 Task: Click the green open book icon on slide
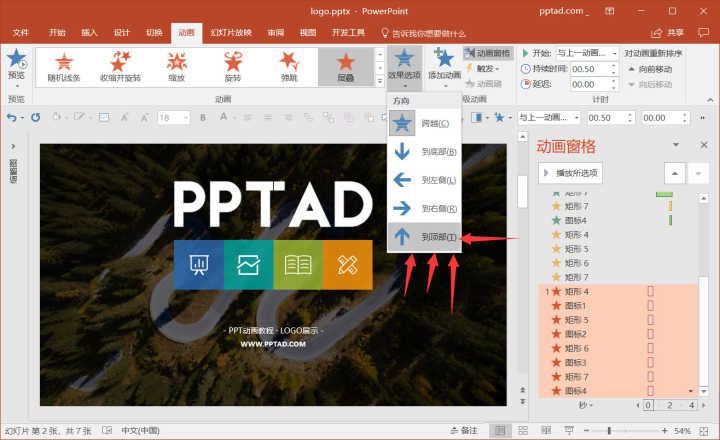pos(298,265)
